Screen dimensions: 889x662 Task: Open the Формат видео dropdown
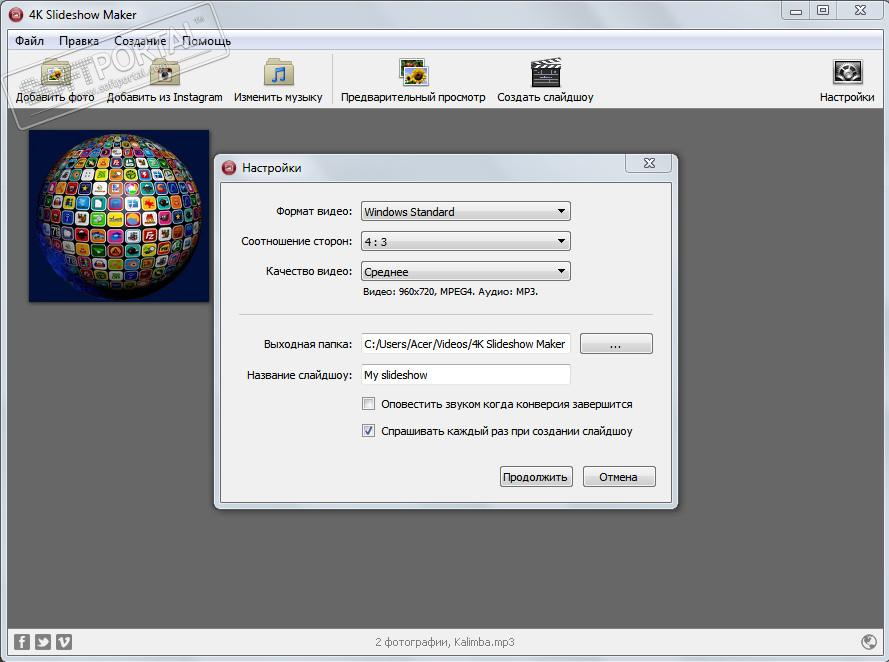coord(465,211)
